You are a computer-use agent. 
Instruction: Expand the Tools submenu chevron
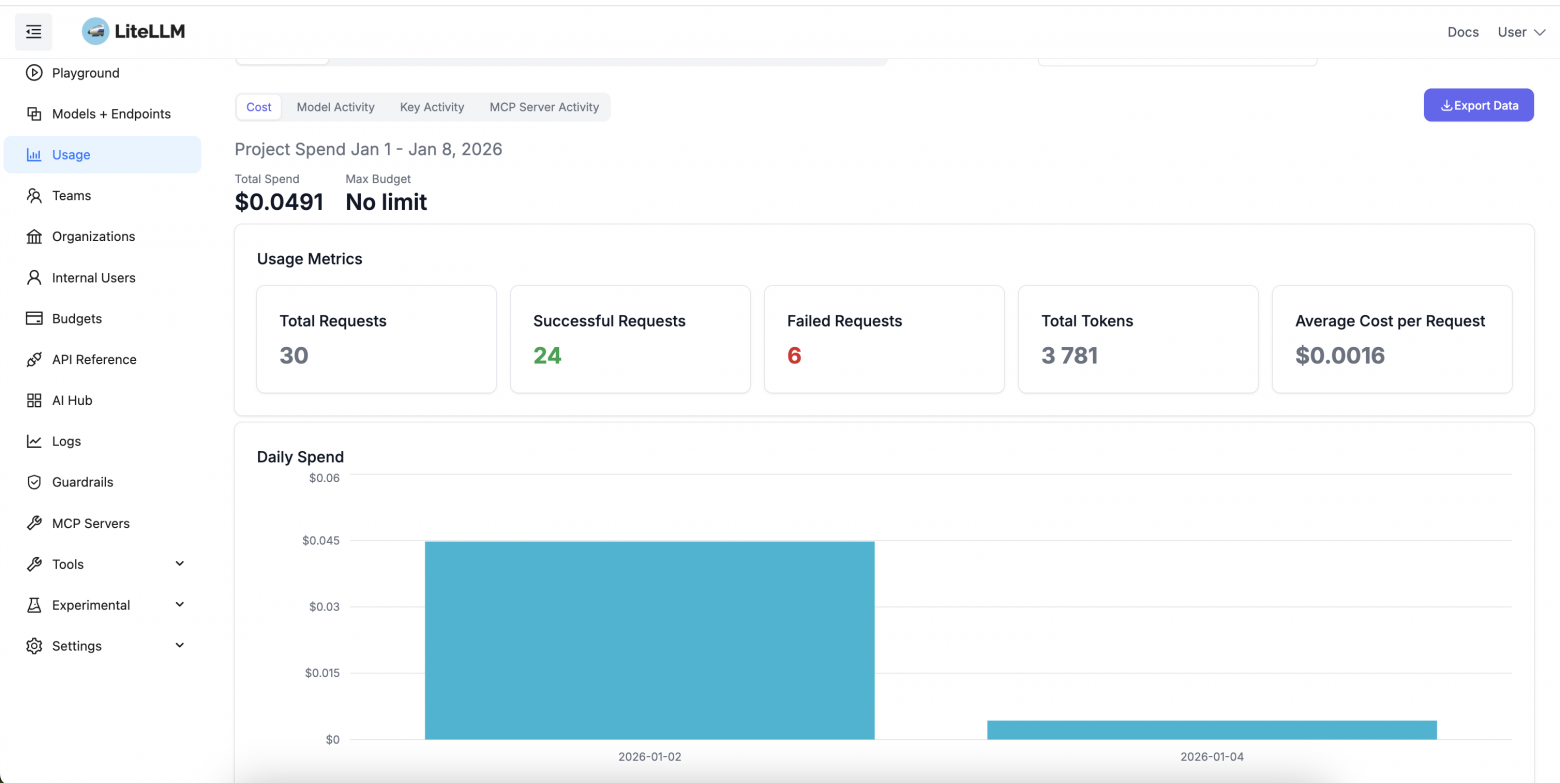(180, 564)
